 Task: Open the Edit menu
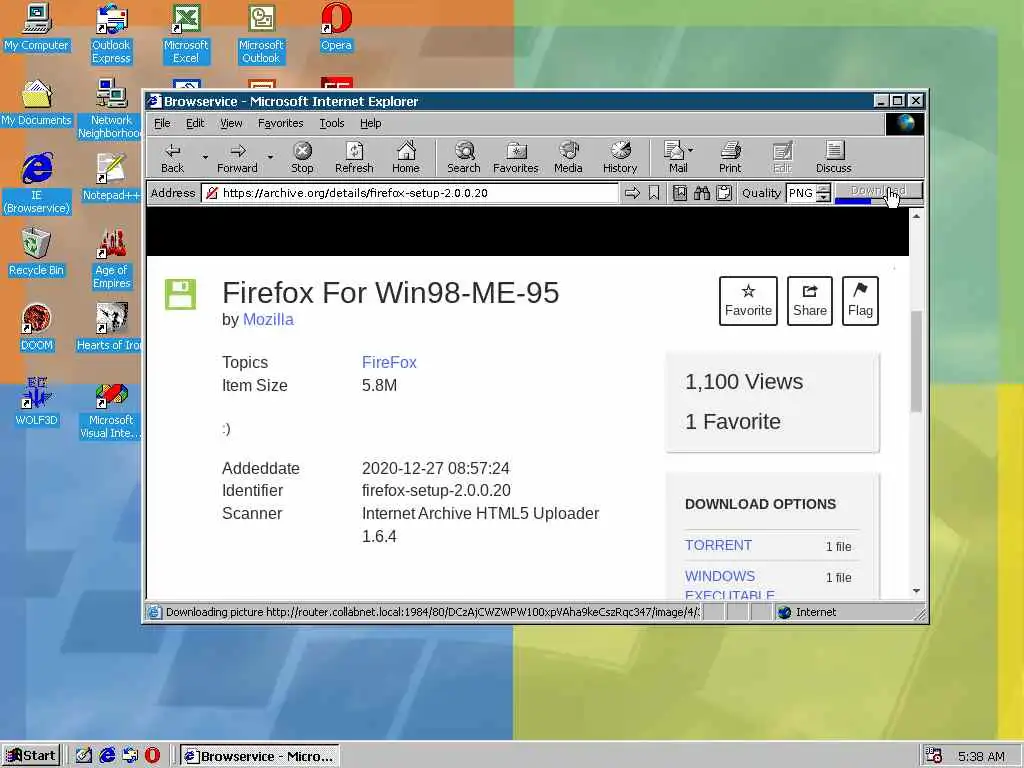[x=195, y=123]
